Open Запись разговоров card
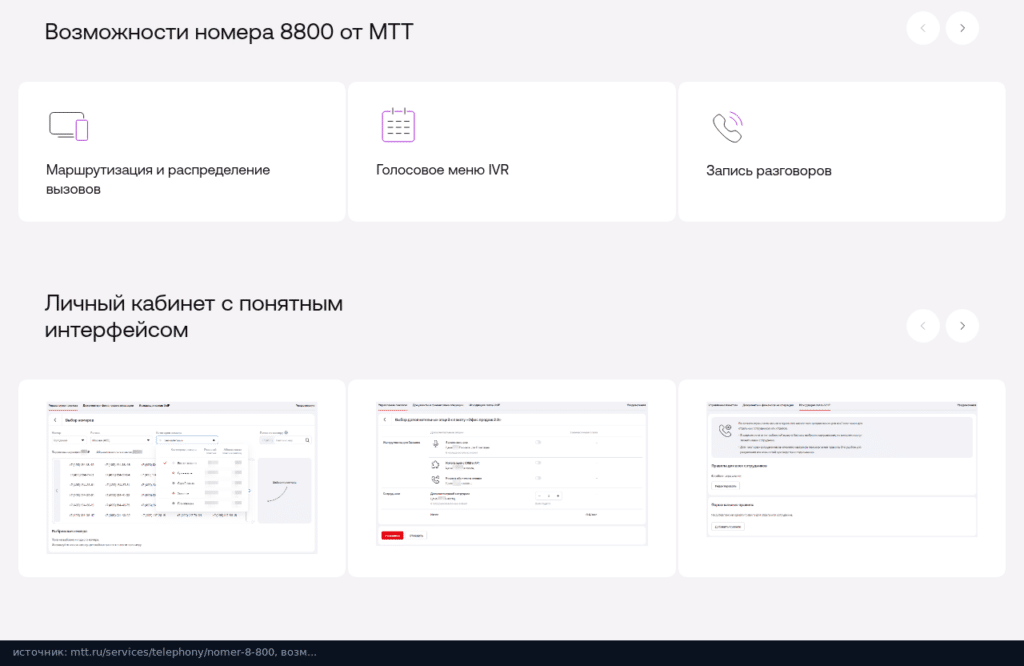This screenshot has height=666, width=1024. (842, 151)
